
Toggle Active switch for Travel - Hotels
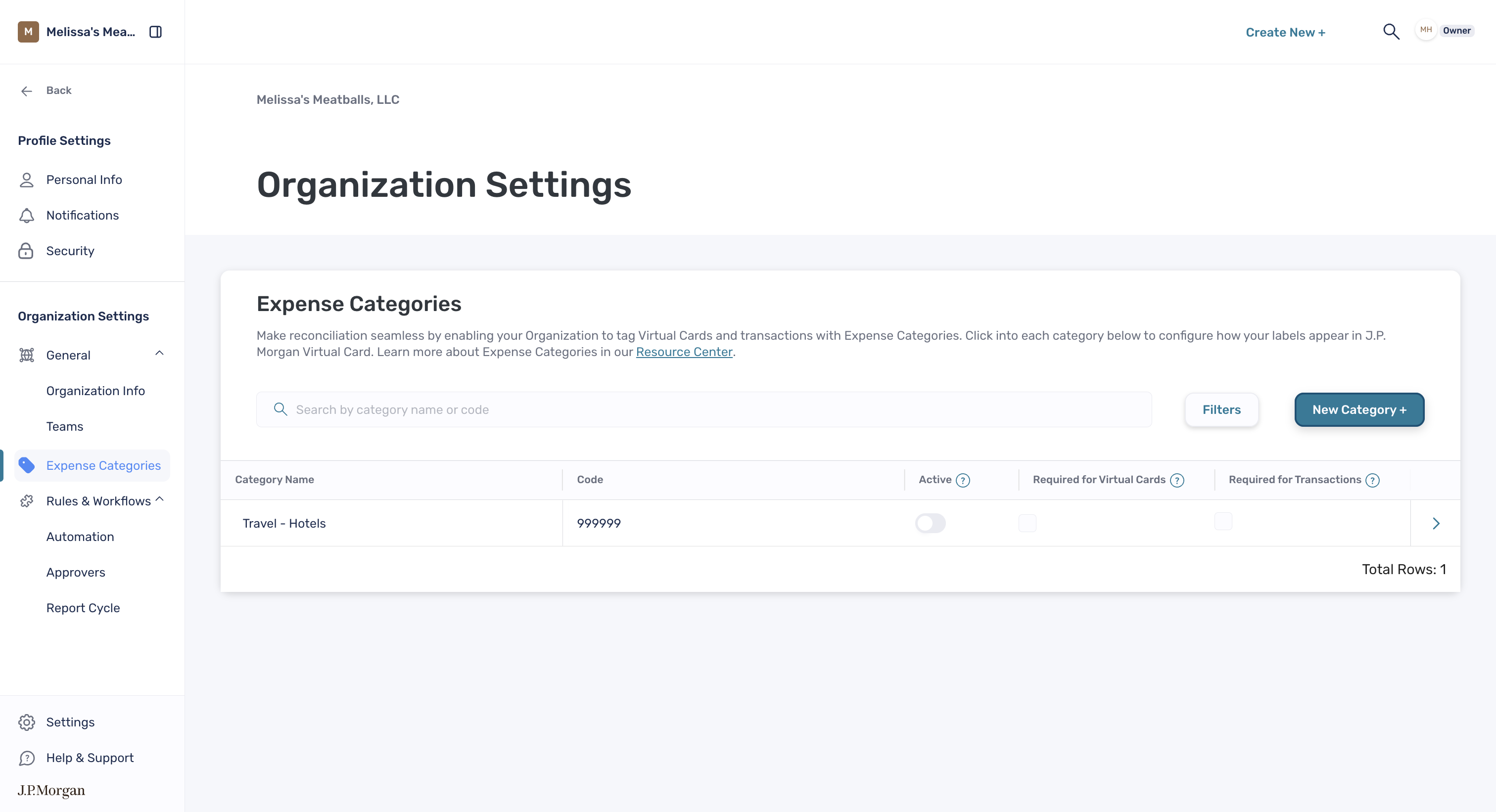click(931, 524)
